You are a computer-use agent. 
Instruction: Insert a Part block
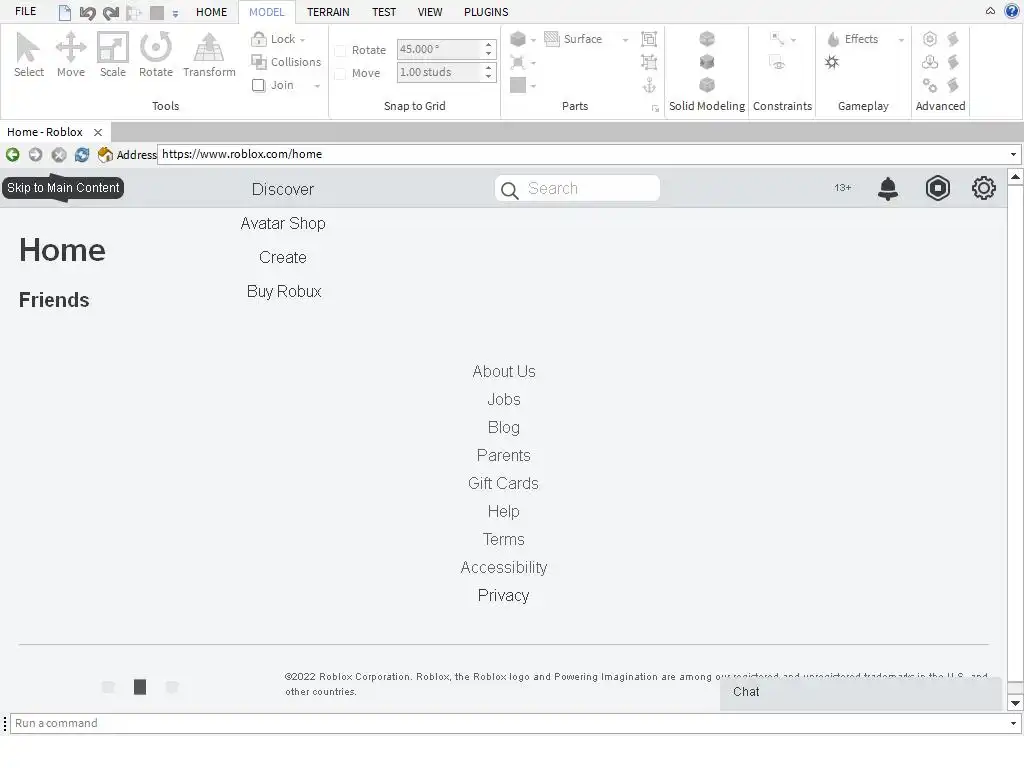click(518, 39)
